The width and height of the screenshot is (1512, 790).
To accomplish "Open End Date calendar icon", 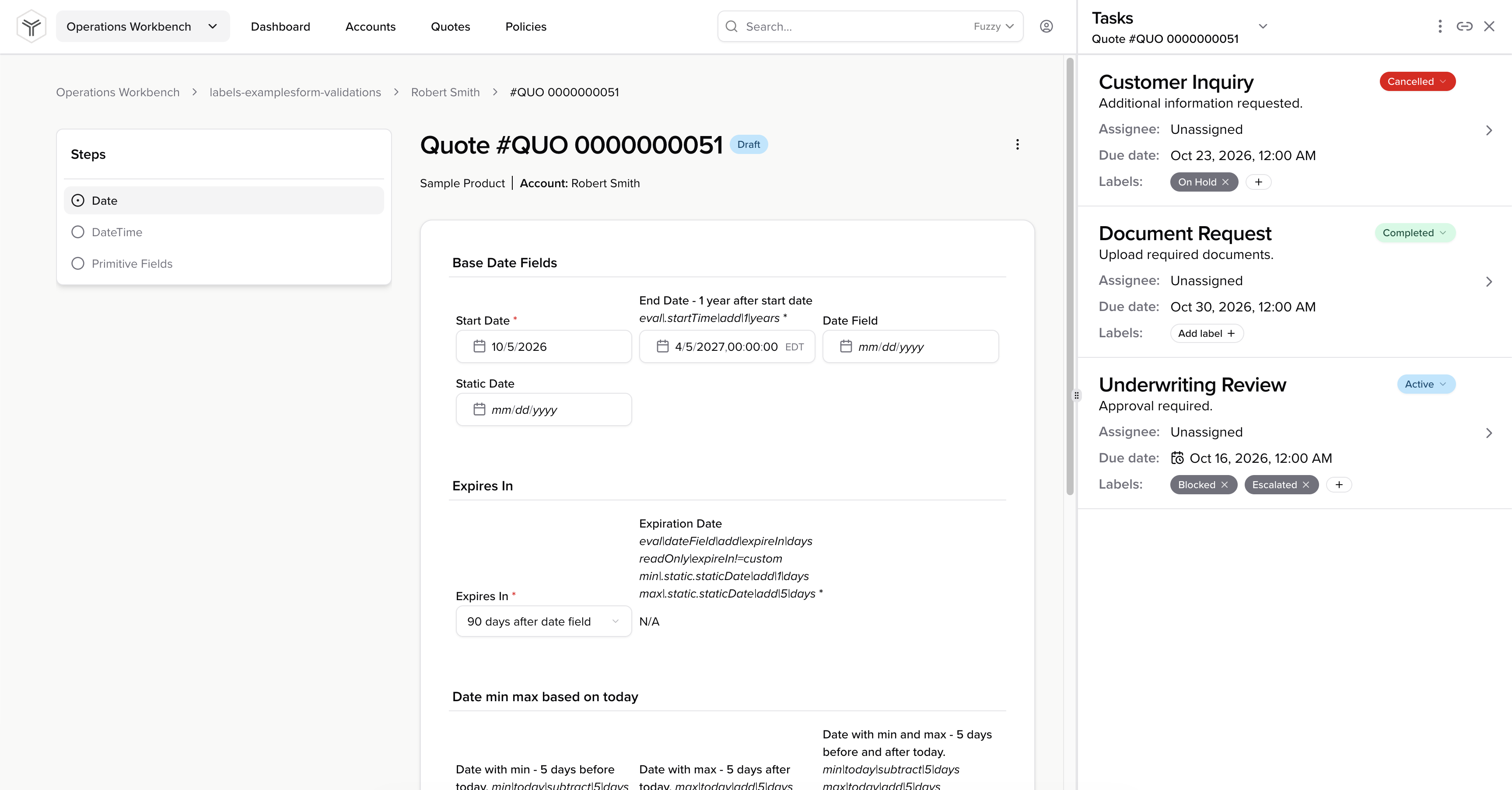I will (x=663, y=346).
